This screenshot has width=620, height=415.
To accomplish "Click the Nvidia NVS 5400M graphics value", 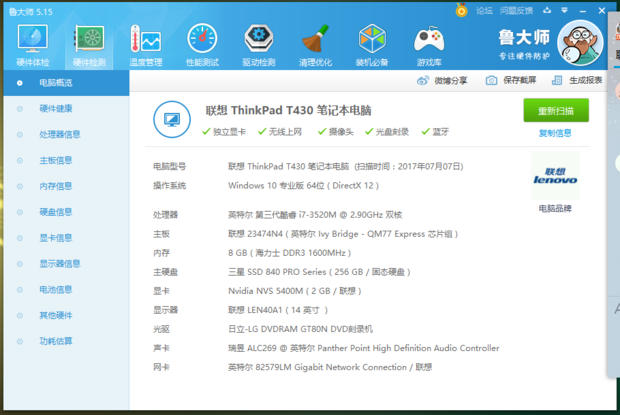I will [x=295, y=291].
